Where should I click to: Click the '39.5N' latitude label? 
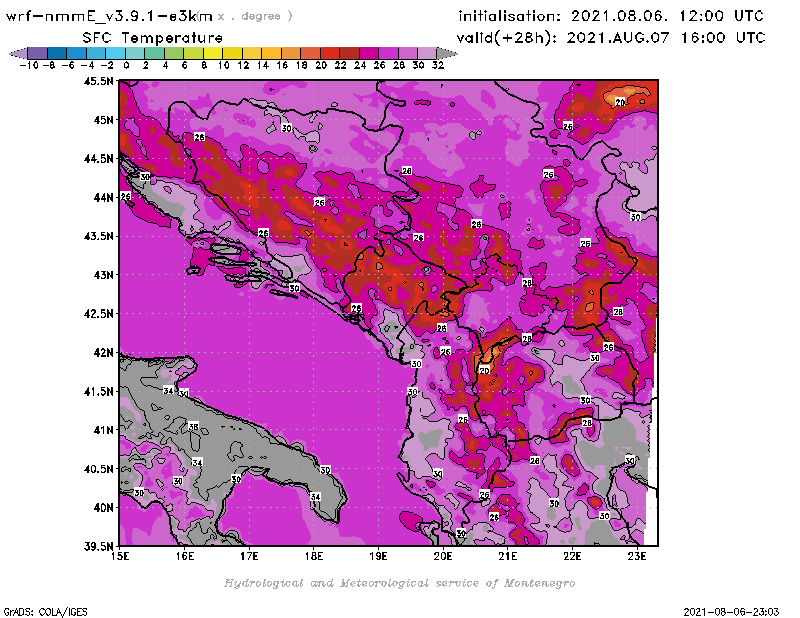98,547
